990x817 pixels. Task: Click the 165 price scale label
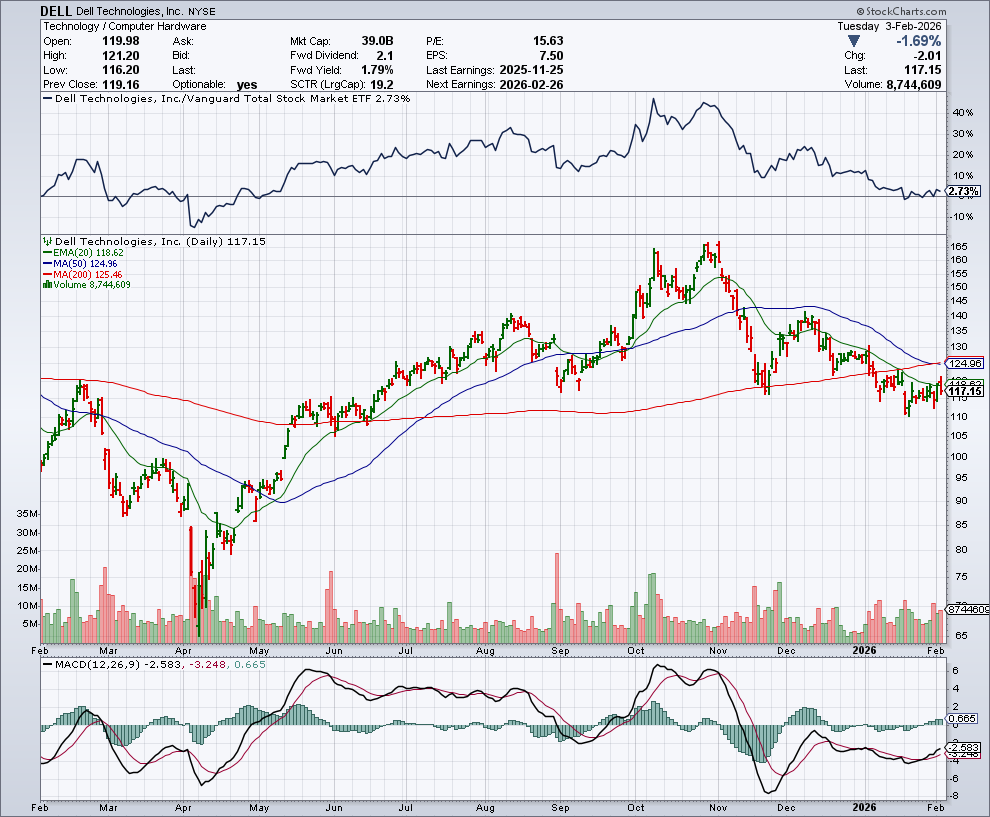click(958, 246)
